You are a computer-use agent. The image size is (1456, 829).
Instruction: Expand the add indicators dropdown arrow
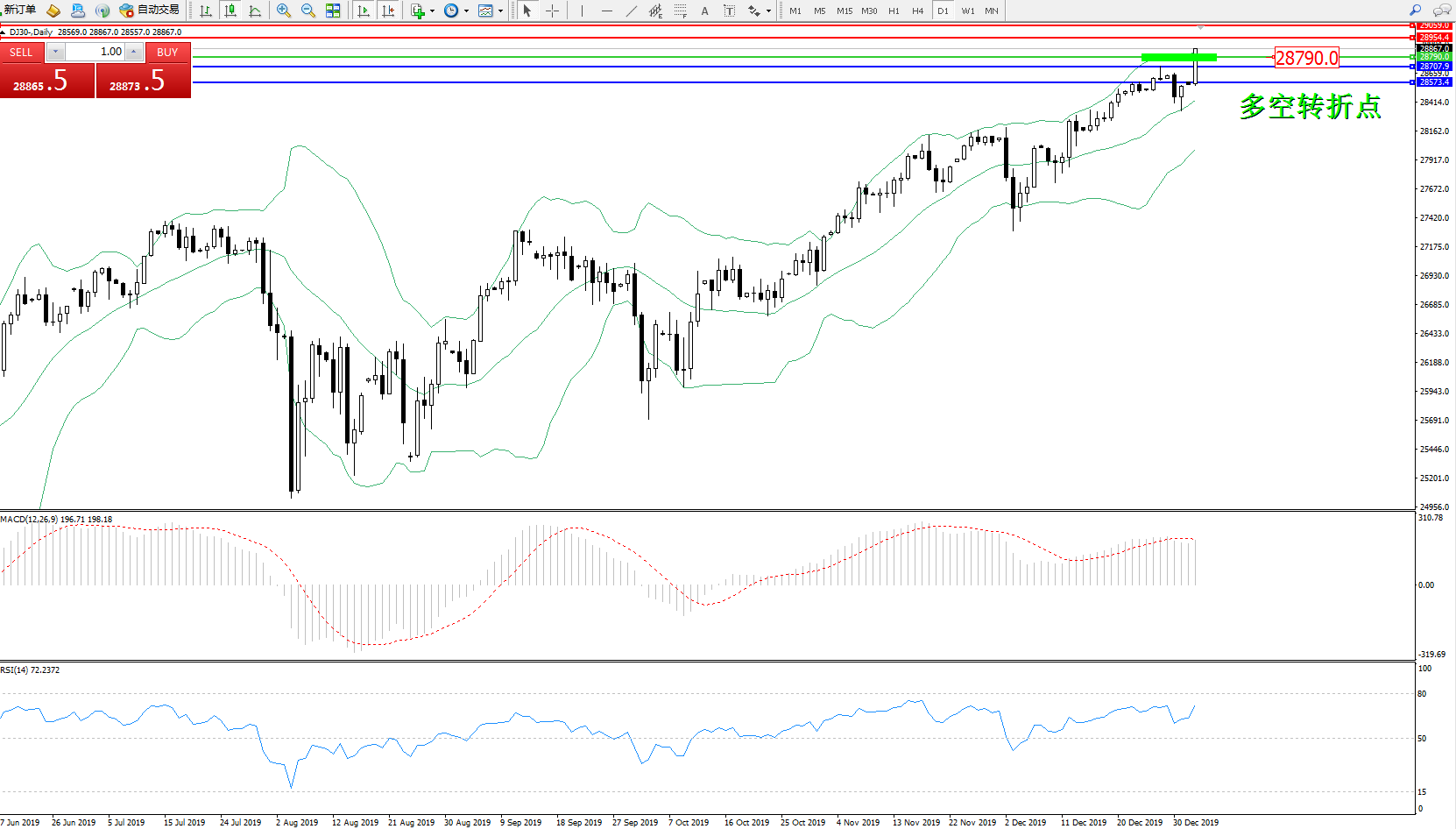(432, 11)
